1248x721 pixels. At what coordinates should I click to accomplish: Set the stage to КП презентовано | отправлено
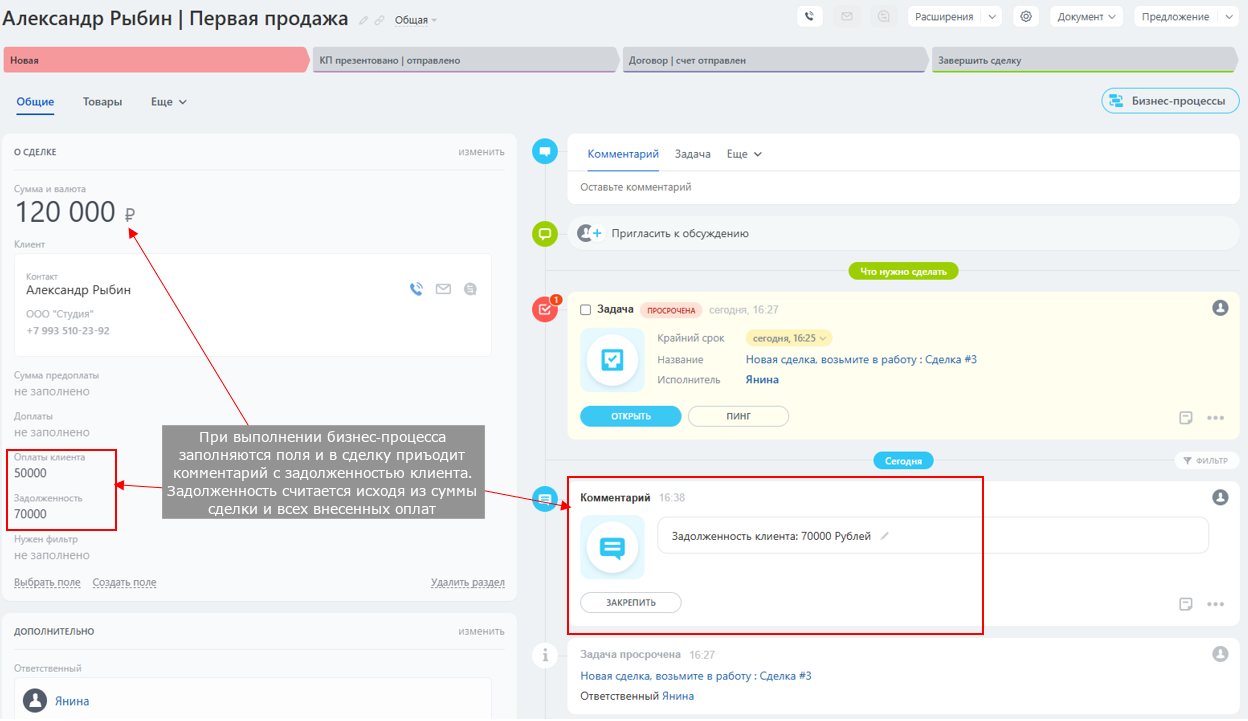[x=465, y=60]
